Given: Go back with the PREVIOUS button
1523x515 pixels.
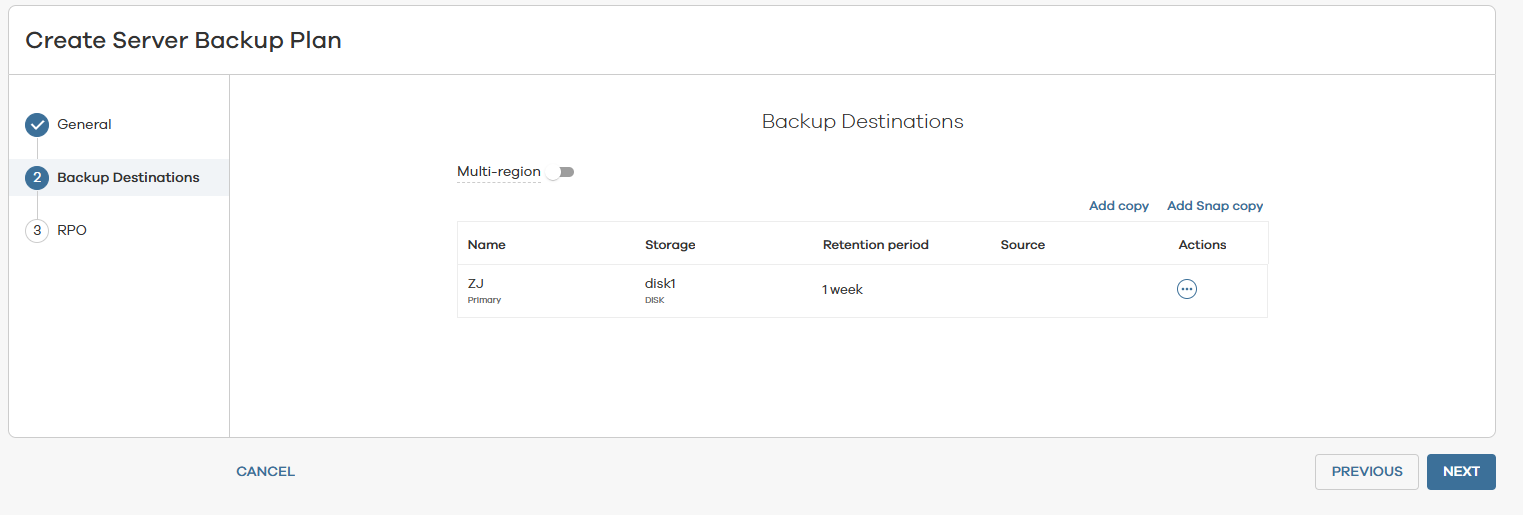Looking at the screenshot, I should point(1366,472).
